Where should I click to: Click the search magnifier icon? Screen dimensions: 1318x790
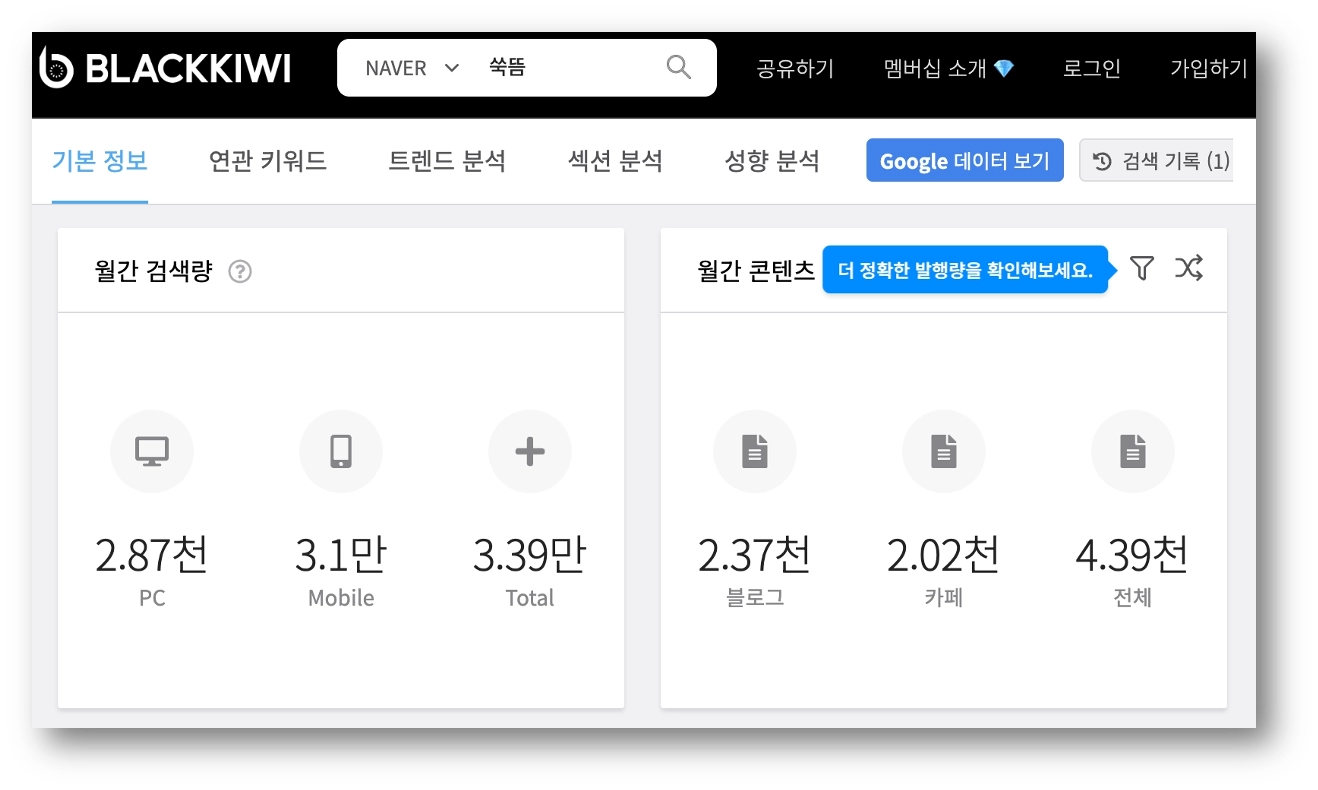pos(678,66)
